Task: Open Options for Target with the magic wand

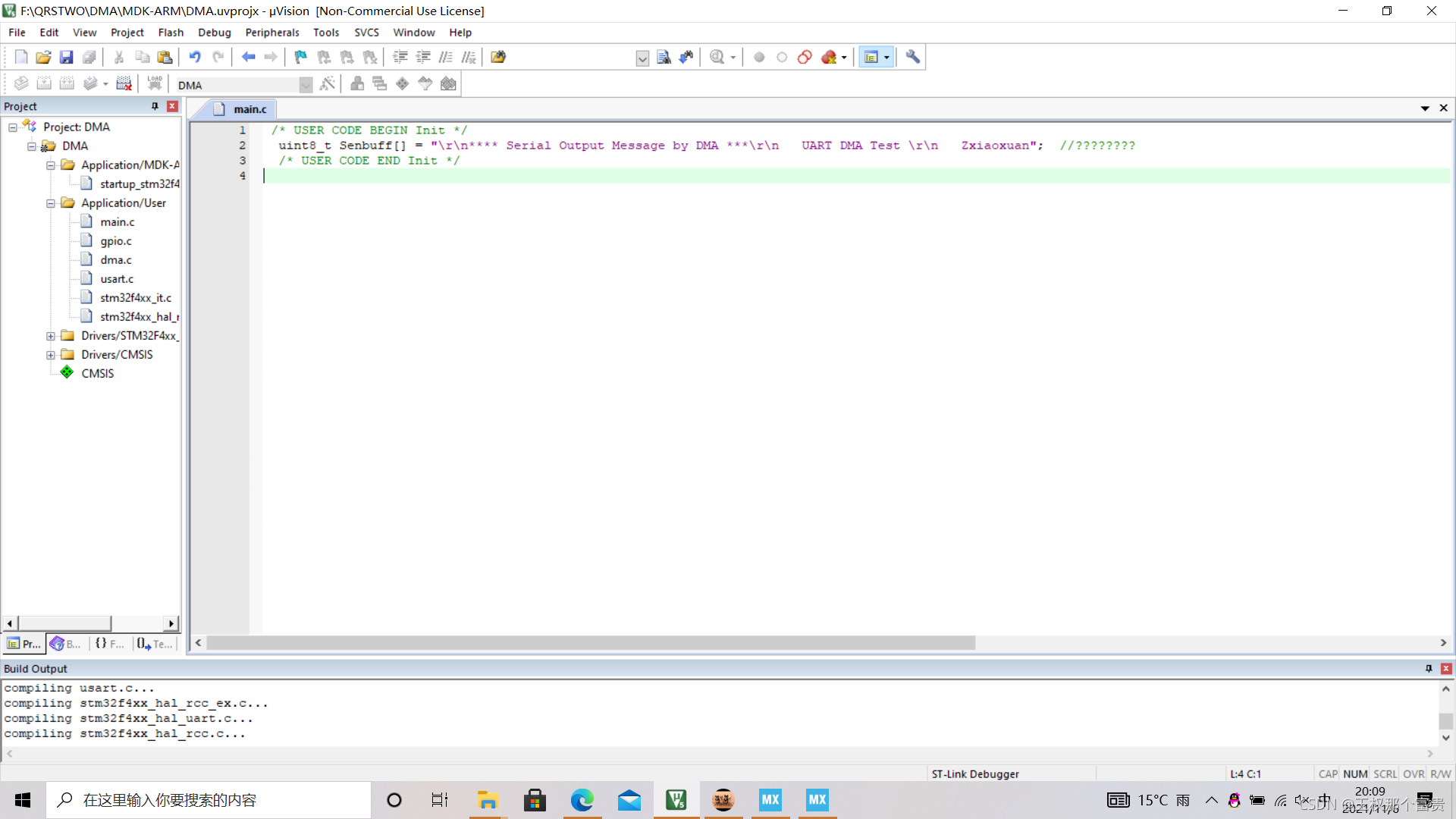Action: (328, 83)
